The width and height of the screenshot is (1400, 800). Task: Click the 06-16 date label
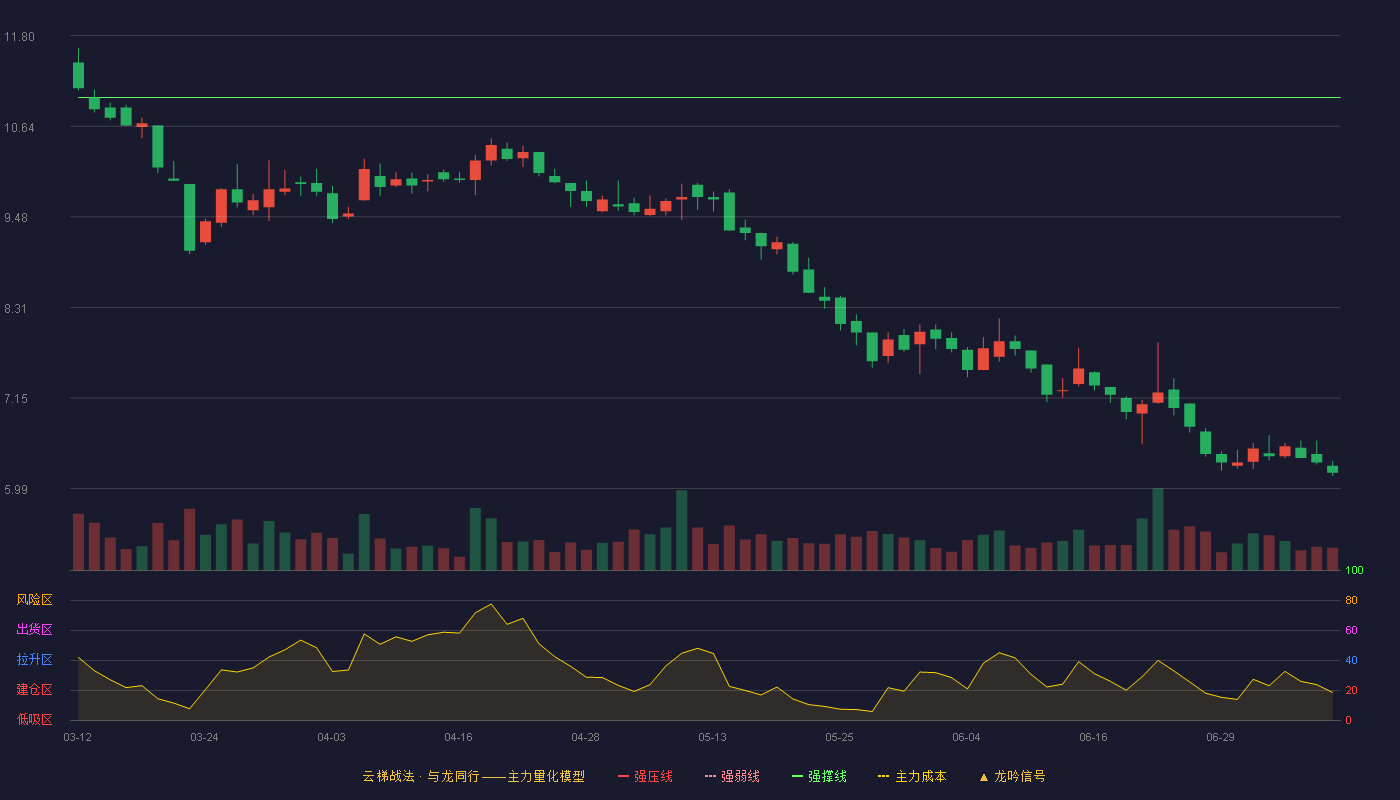[x=1093, y=737]
